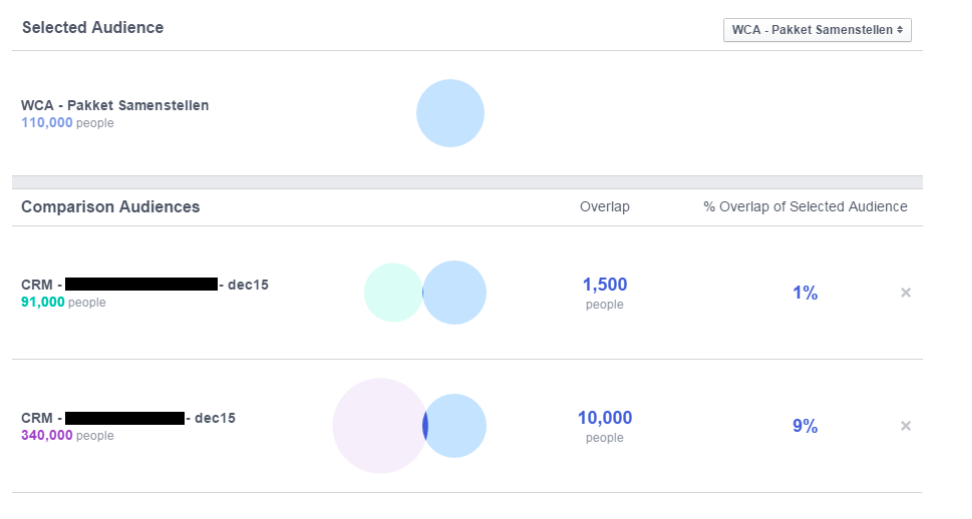Click the 9% overlap percentage
The height and width of the screenshot is (519, 972).
click(x=805, y=426)
